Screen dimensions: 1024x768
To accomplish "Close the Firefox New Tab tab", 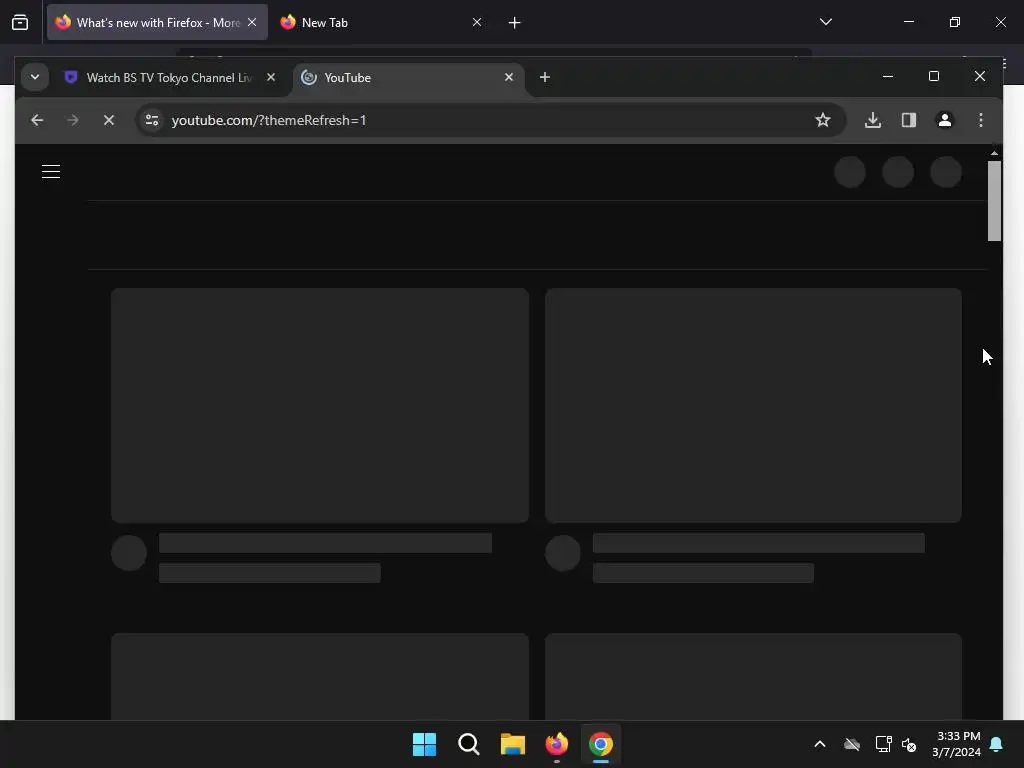I will 477,22.
